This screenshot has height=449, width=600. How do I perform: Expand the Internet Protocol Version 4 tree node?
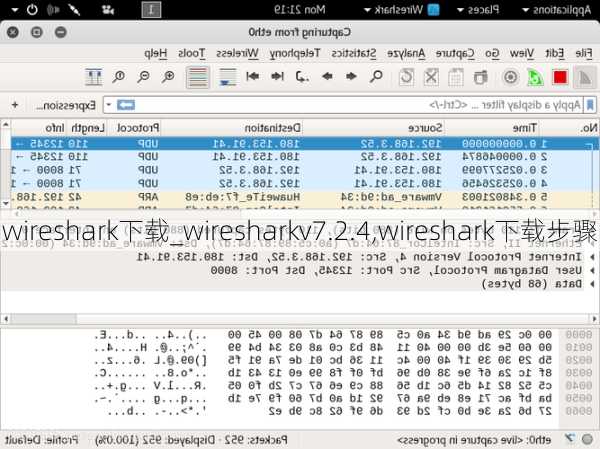tap(592, 257)
